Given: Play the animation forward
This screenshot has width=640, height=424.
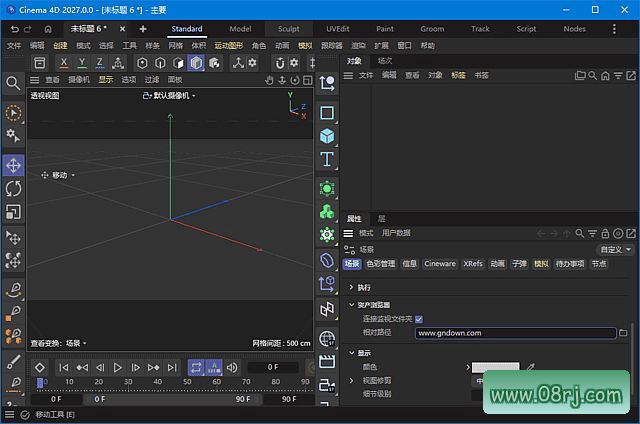Looking at the screenshot, I should coord(117,368).
